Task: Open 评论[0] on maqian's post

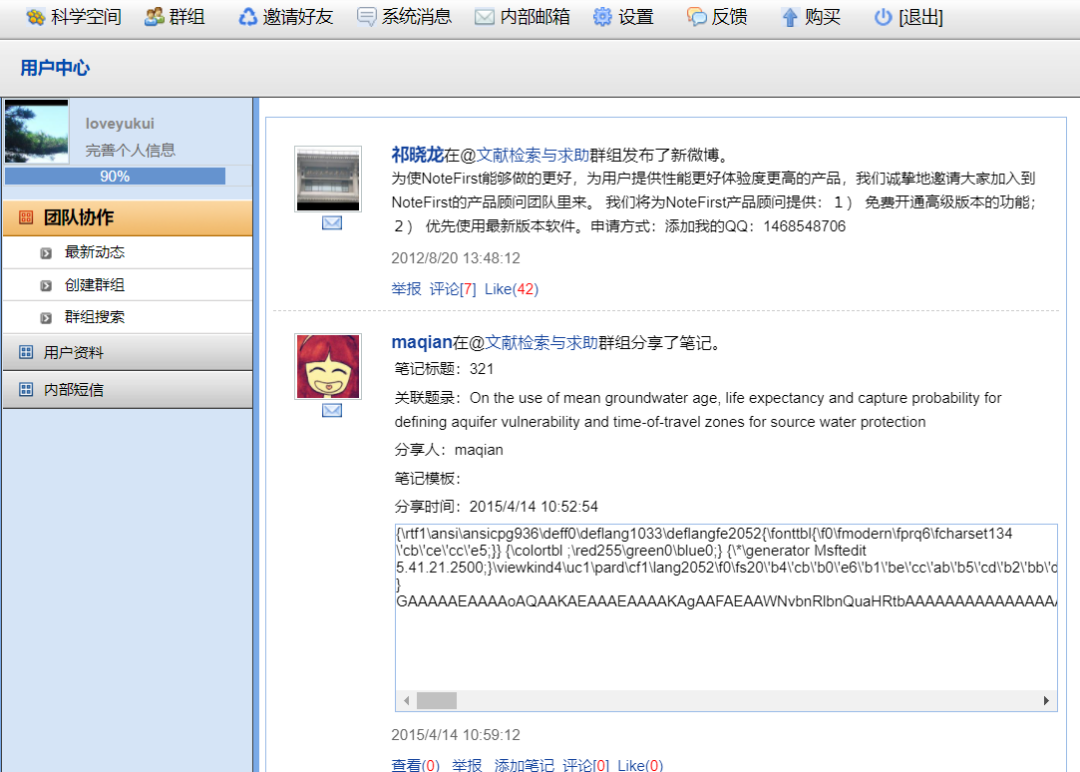Action: (585, 764)
